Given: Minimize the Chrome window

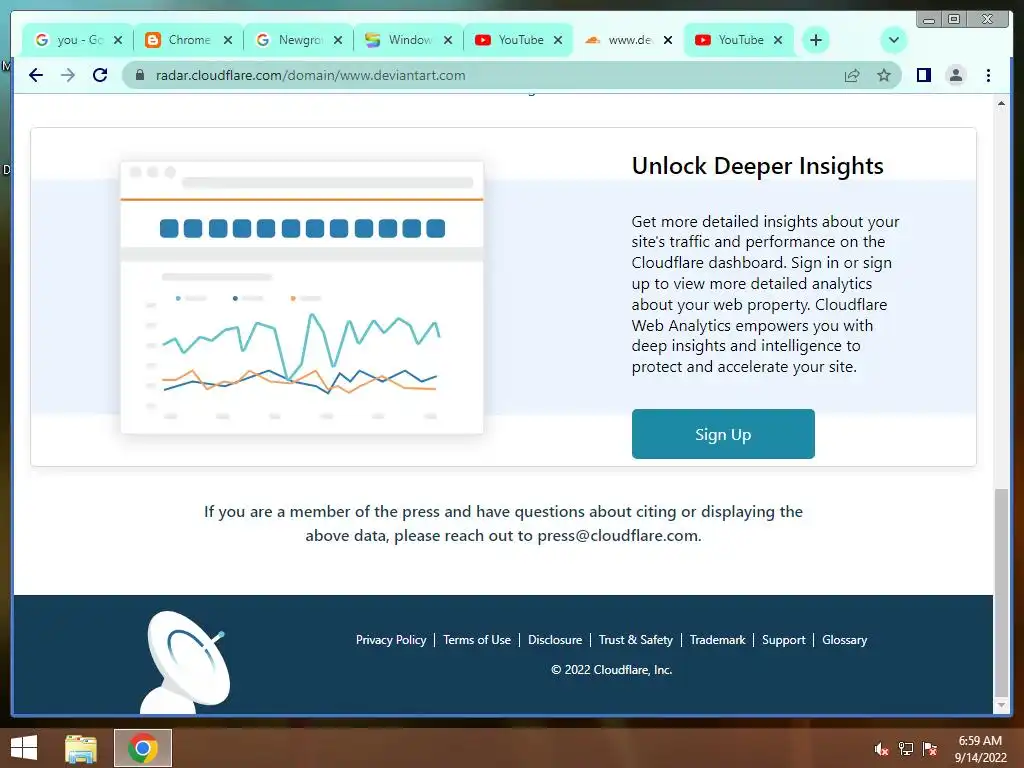Looking at the screenshot, I should coord(929,20).
